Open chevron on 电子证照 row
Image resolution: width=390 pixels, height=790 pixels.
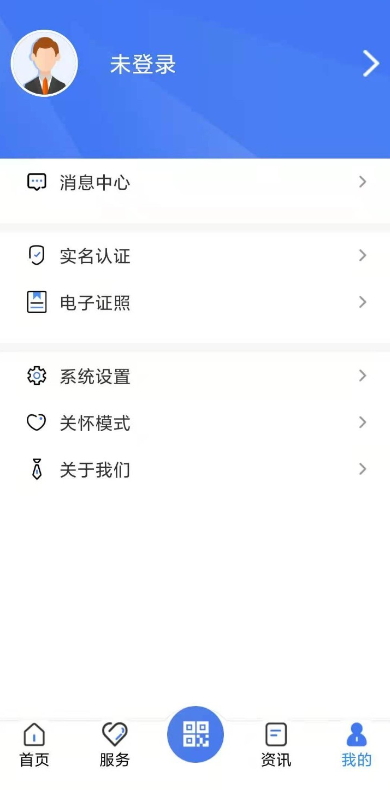coord(362,302)
